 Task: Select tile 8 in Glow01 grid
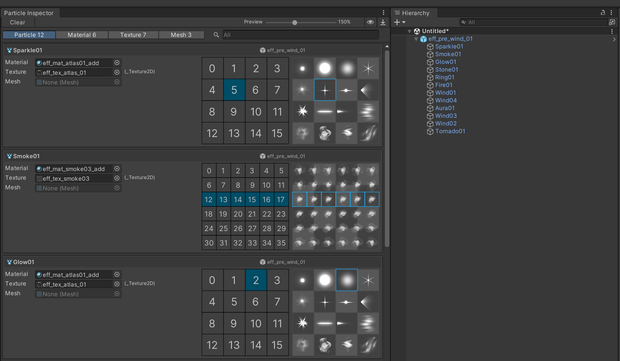tap(212, 323)
